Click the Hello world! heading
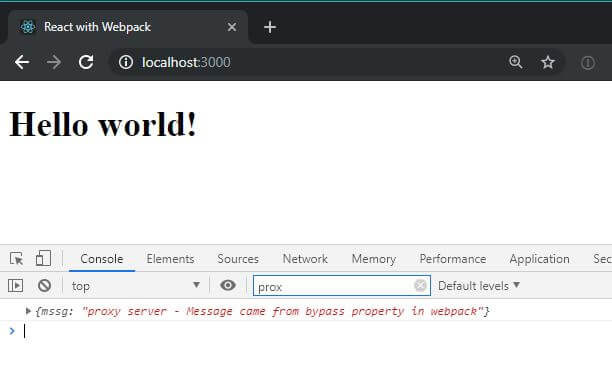The height and width of the screenshot is (390, 612). click(103, 124)
